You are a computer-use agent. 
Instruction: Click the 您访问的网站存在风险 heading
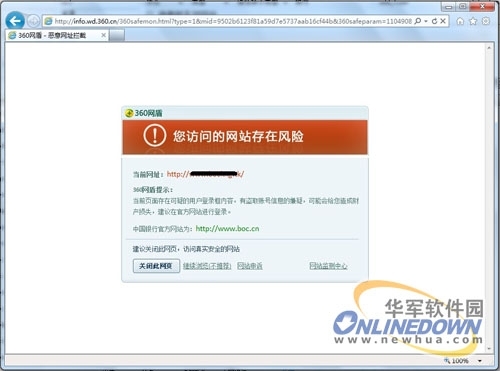click(238, 136)
